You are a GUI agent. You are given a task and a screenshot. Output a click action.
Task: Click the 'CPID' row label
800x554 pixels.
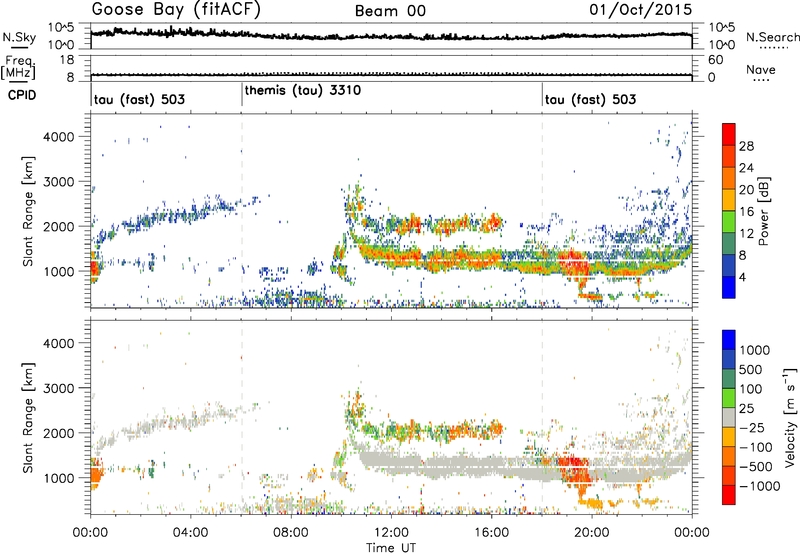click(22, 95)
